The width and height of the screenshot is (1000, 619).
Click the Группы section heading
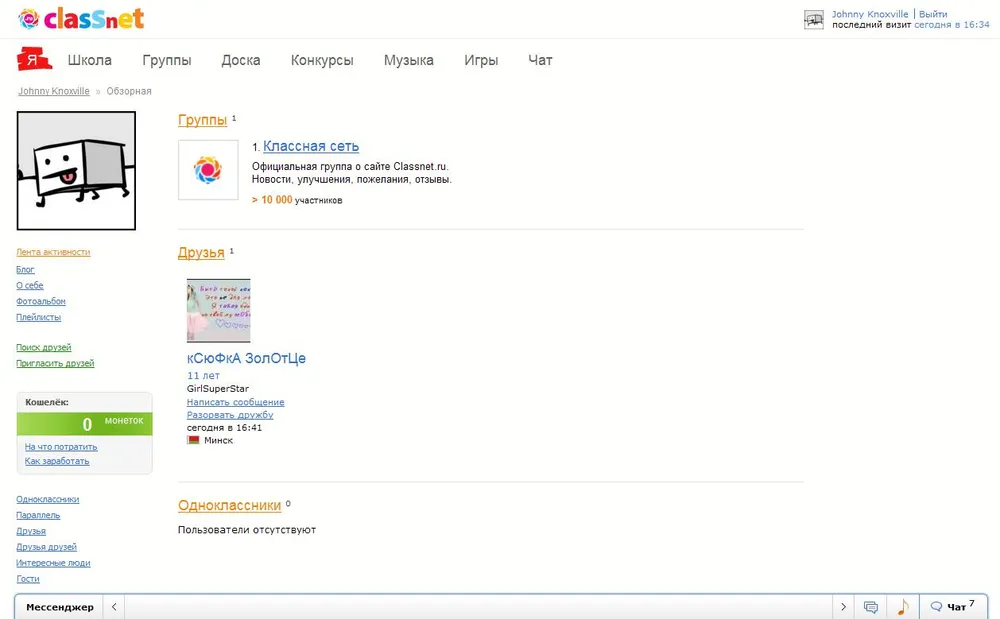click(x=202, y=120)
